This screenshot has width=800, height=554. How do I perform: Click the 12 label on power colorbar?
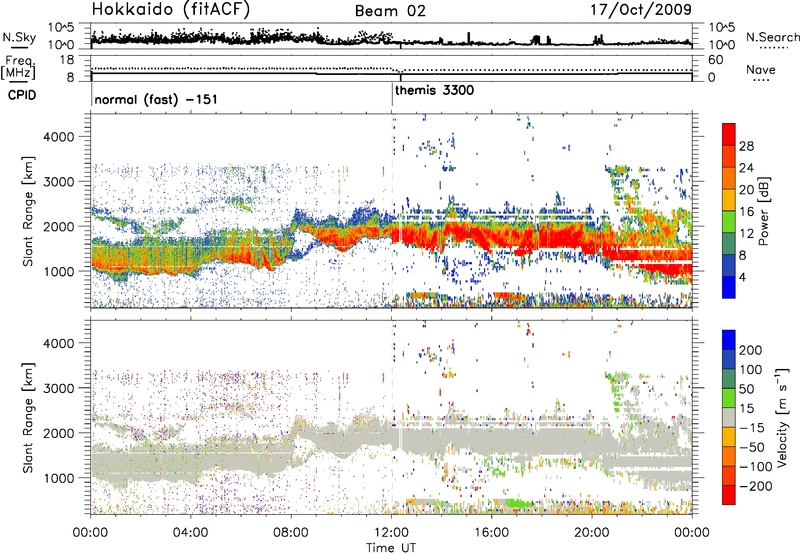coord(746,234)
